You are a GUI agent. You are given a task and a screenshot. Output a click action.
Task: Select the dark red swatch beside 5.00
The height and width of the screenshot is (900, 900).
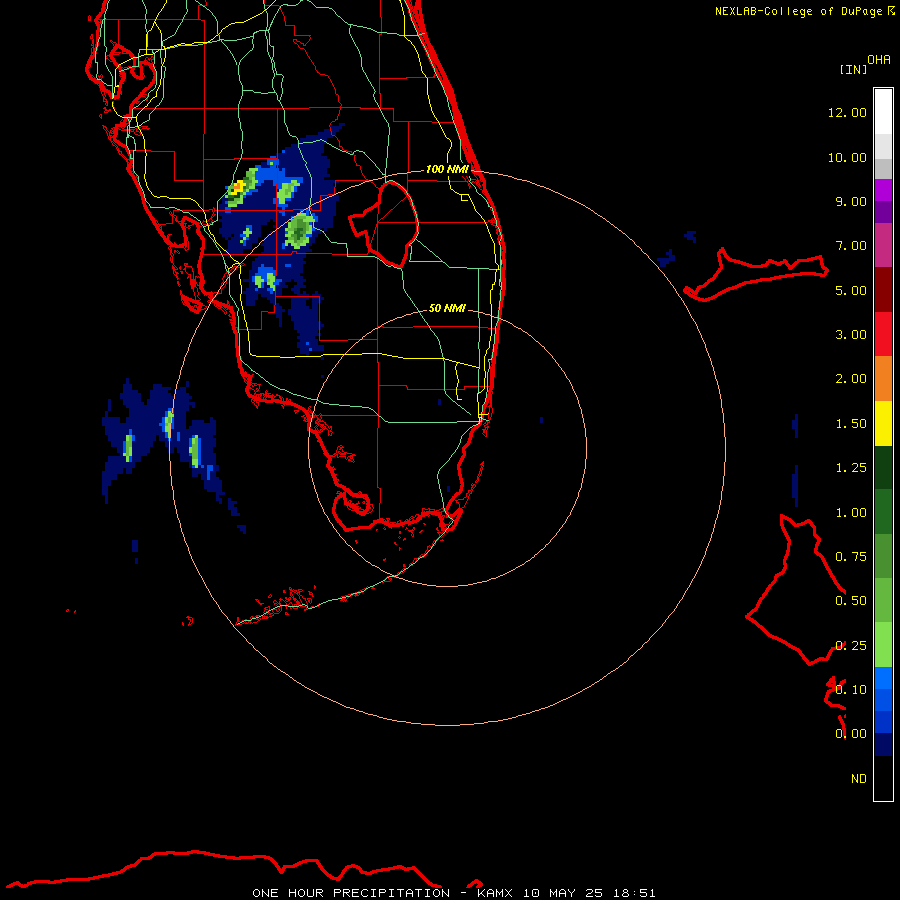coord(883,290)
